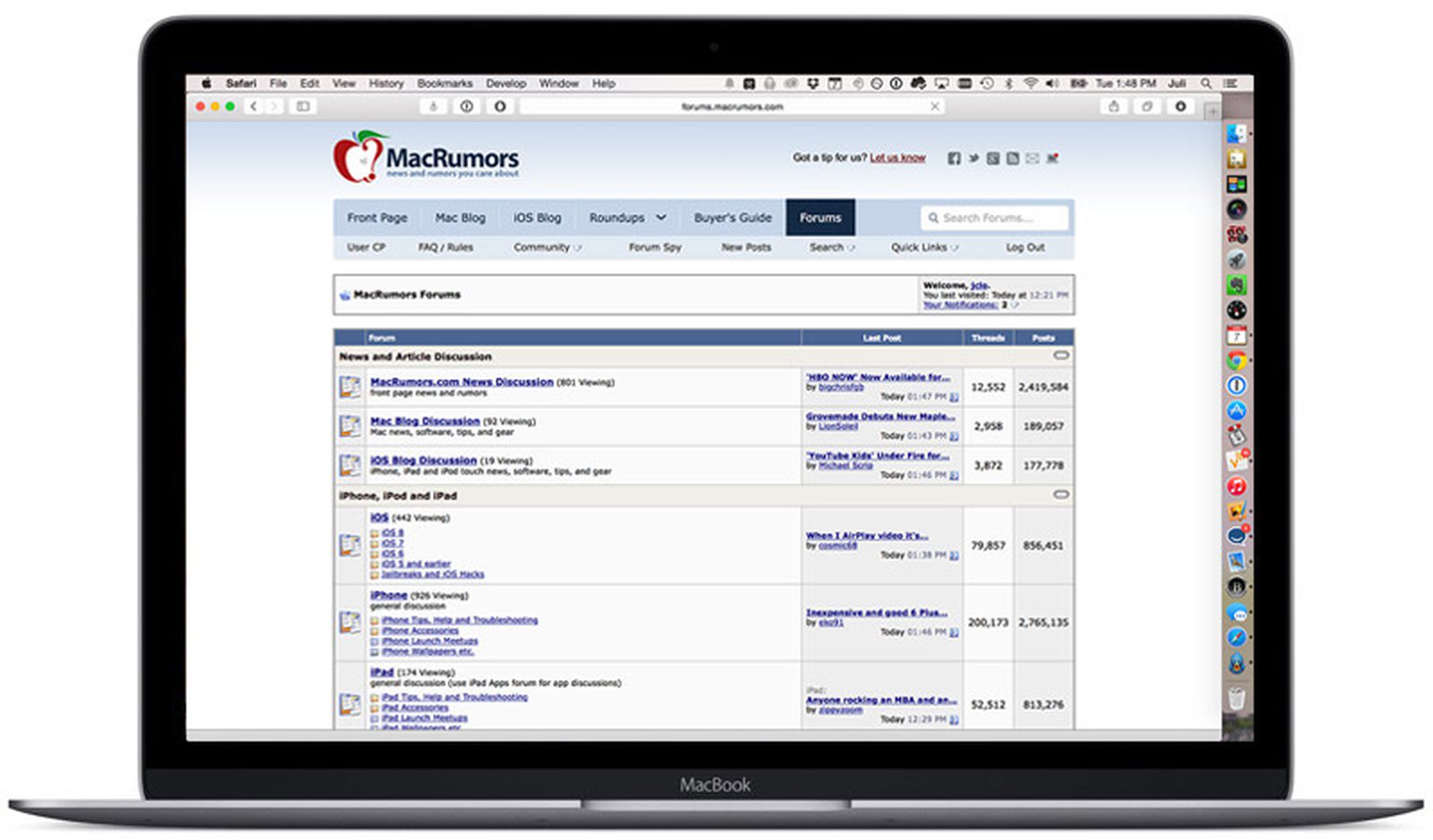Open Google Chrome from the Dock
Viewport: 1433px width, 840px height.
pyautogui.click(x=1238, y=361)
